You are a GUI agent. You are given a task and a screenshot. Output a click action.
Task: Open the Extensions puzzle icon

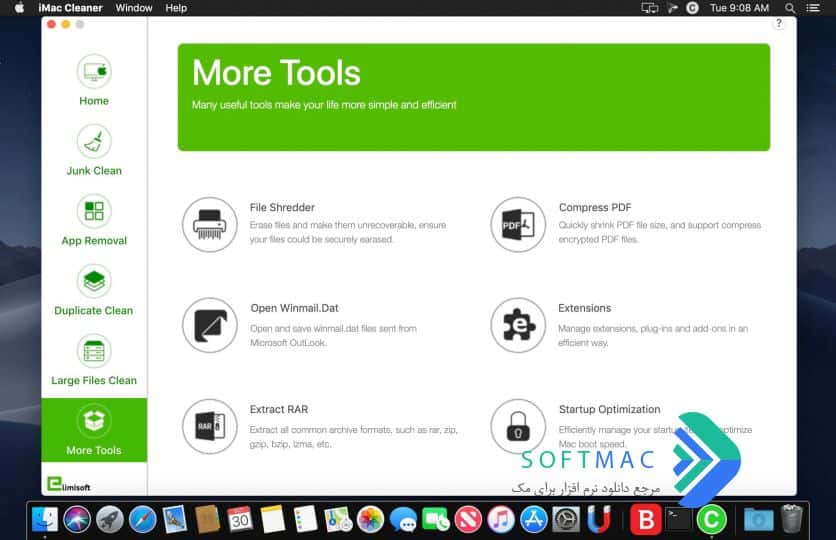click(518, 325)
